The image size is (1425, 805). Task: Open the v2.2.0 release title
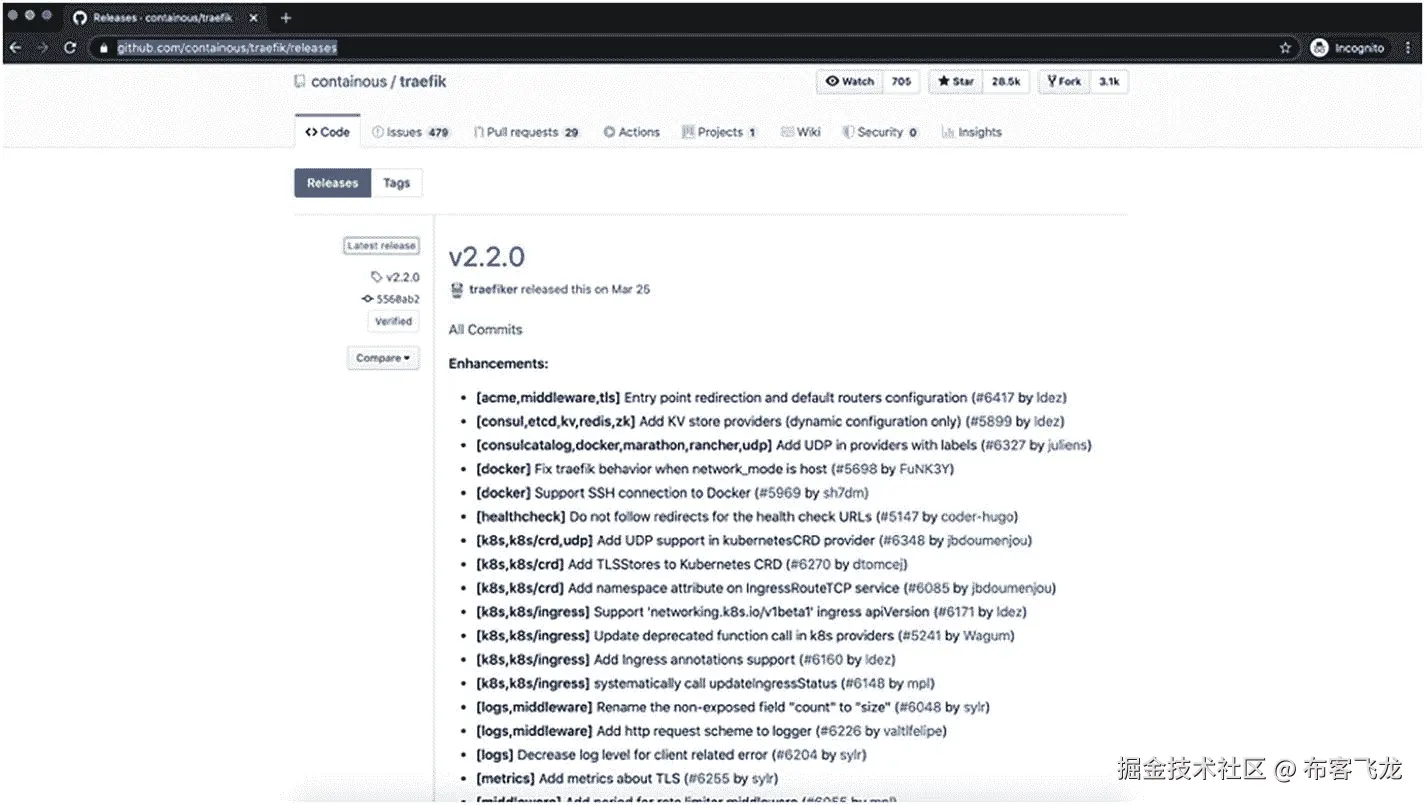click(x=486, y=257)
